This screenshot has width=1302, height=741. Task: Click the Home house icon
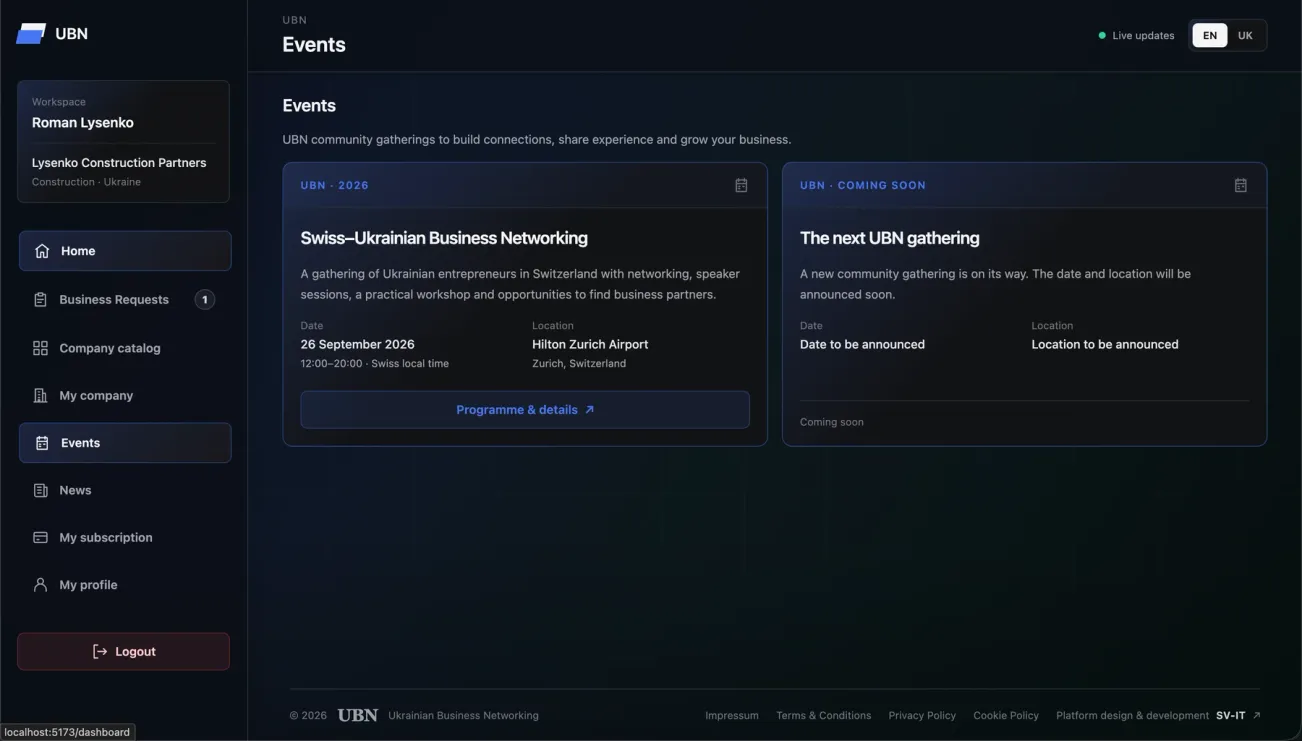(x=42, y=251)
